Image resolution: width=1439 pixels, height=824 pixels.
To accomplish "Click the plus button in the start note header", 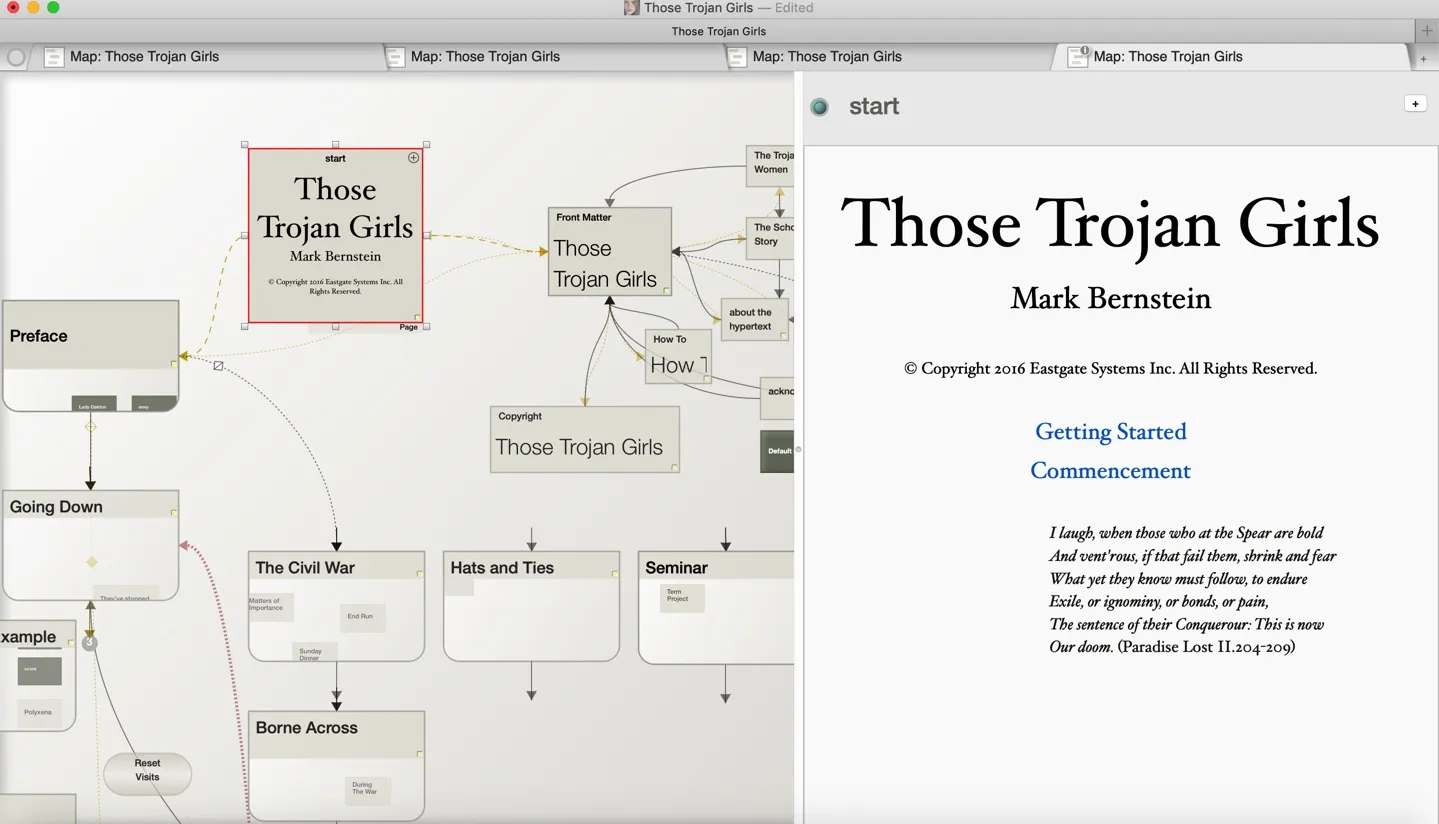I will 1415,104.
